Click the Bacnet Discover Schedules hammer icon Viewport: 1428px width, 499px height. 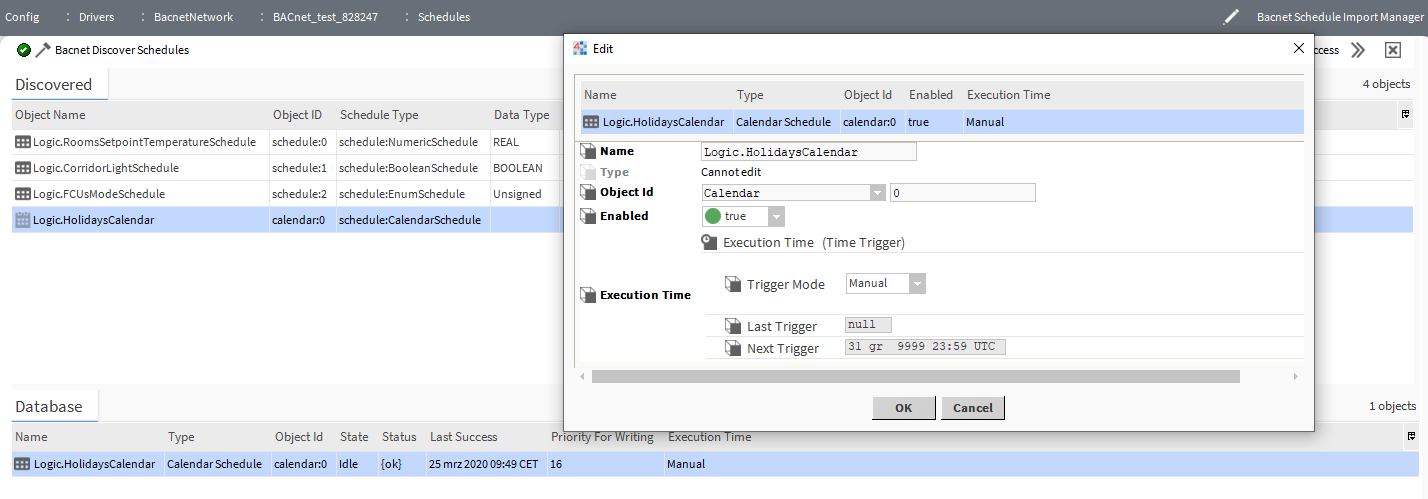tap(43, 50)
